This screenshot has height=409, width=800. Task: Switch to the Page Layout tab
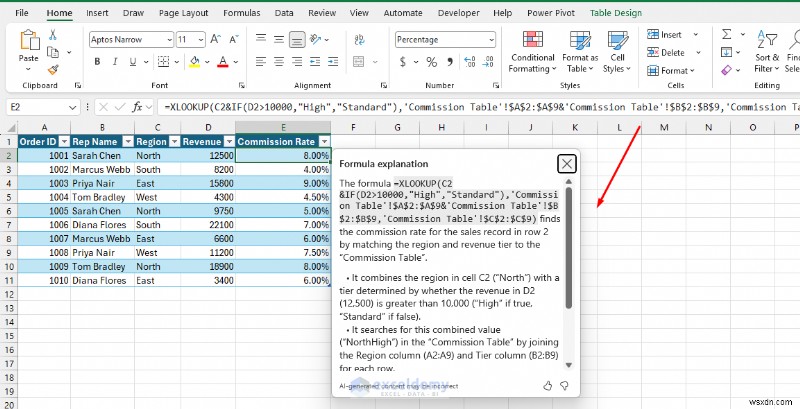click(184, 13)
